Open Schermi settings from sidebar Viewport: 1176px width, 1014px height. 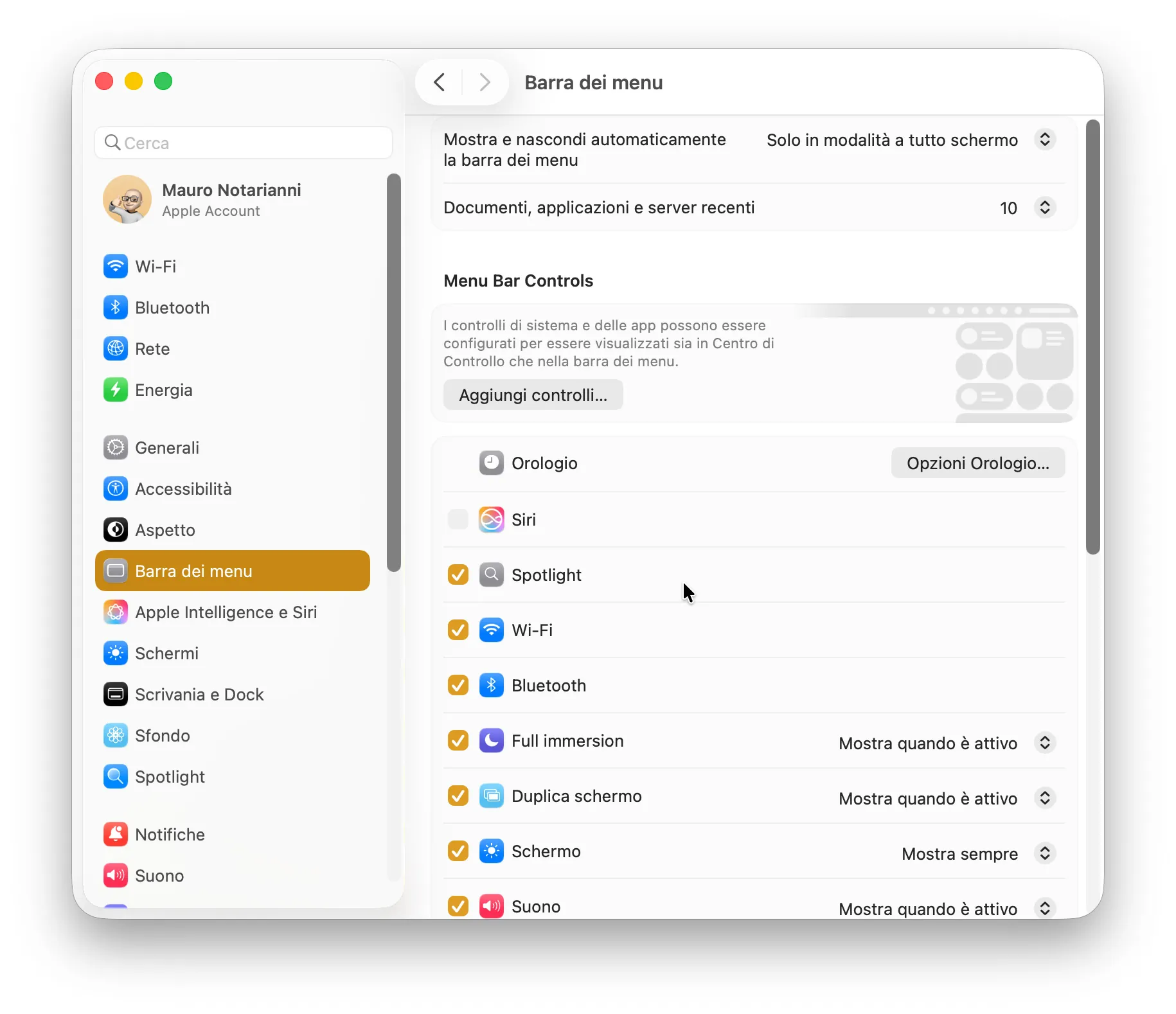116,653
